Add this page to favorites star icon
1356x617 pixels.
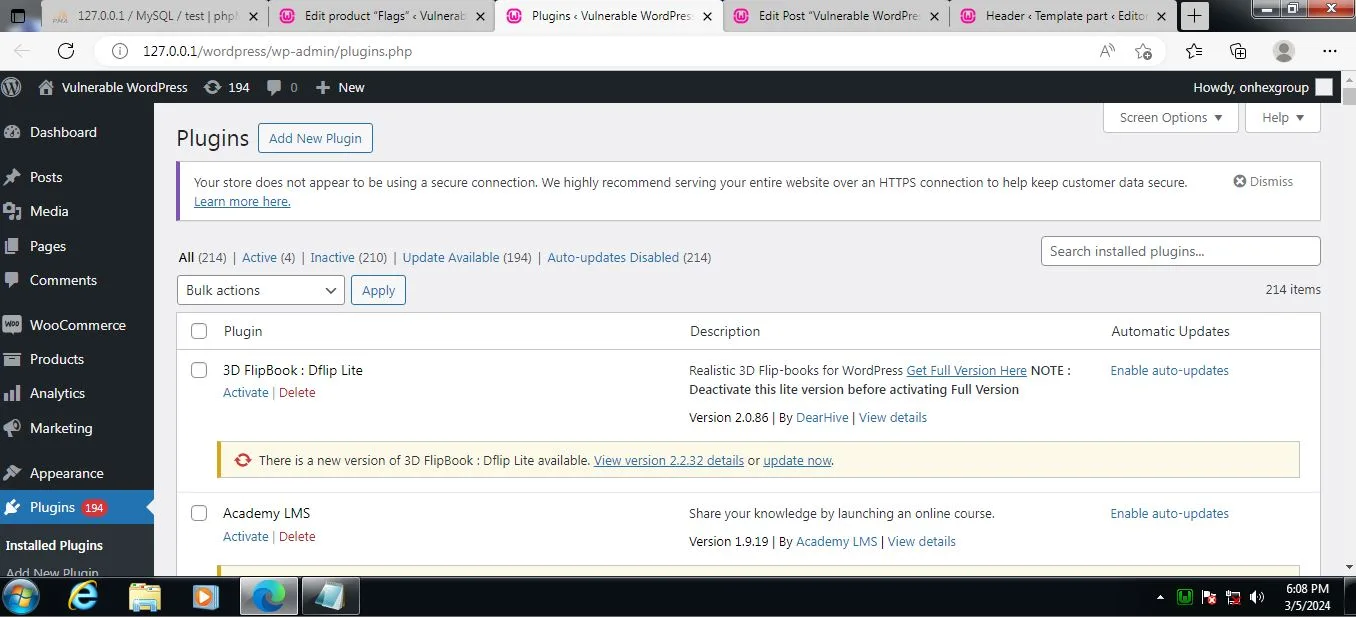click(x=1143, y=51)
